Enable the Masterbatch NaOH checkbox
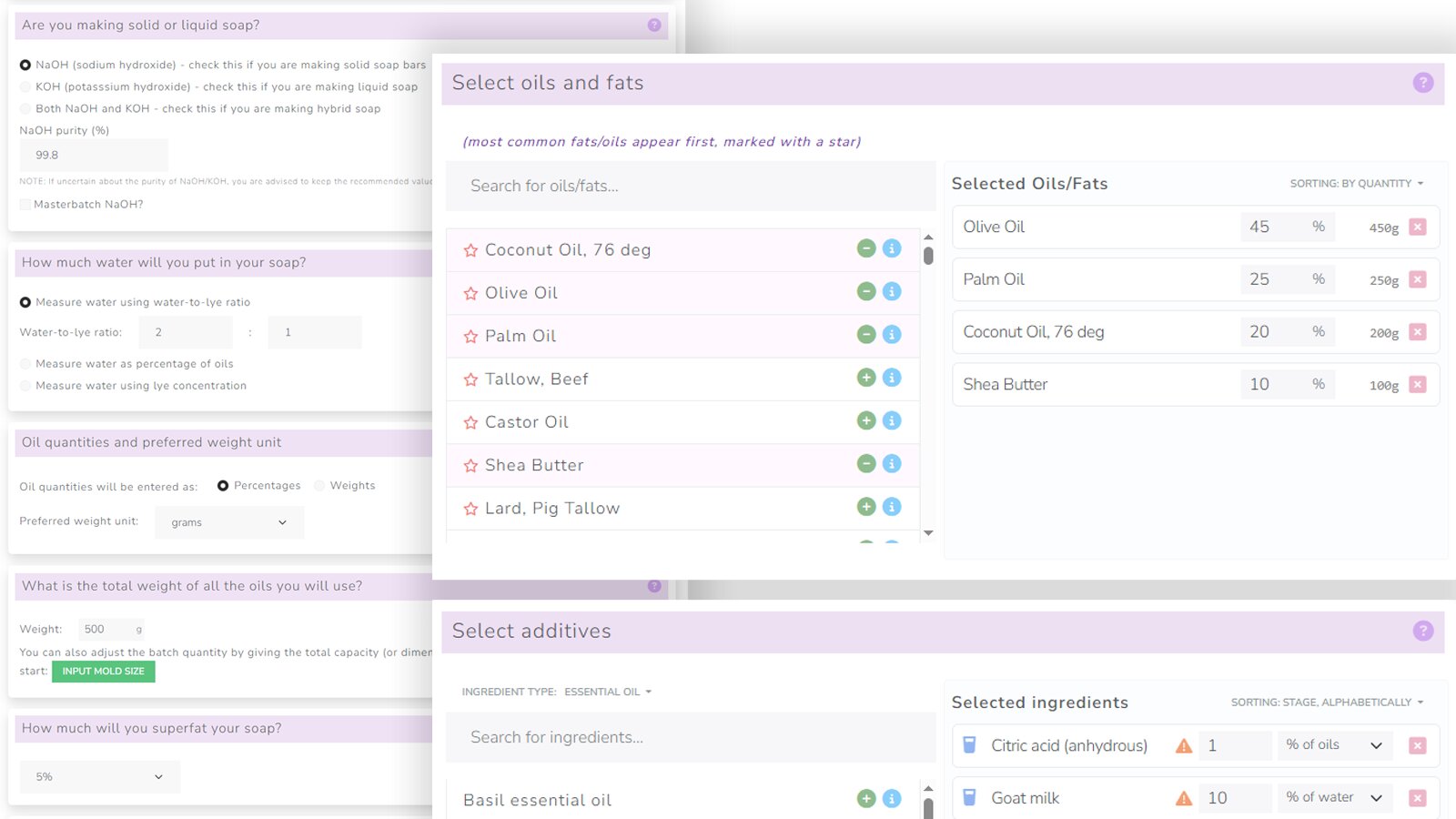 pos(25,205)
